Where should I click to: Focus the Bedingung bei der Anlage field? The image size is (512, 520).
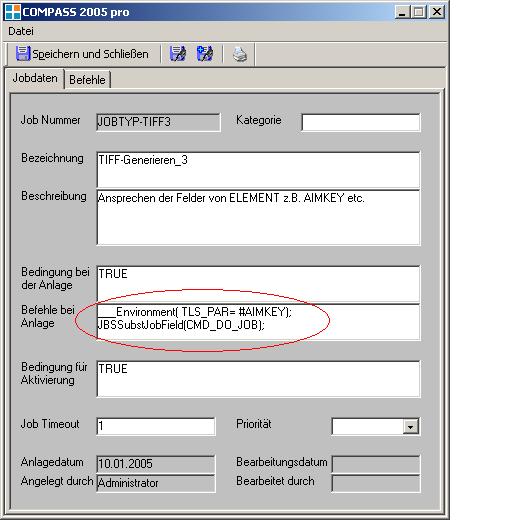[258, 284]
